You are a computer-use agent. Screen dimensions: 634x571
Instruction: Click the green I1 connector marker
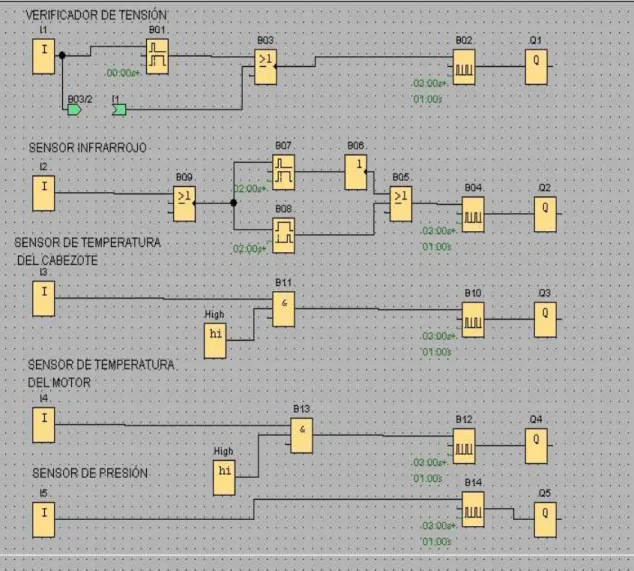pyautogui.click(x=119, y=110)
